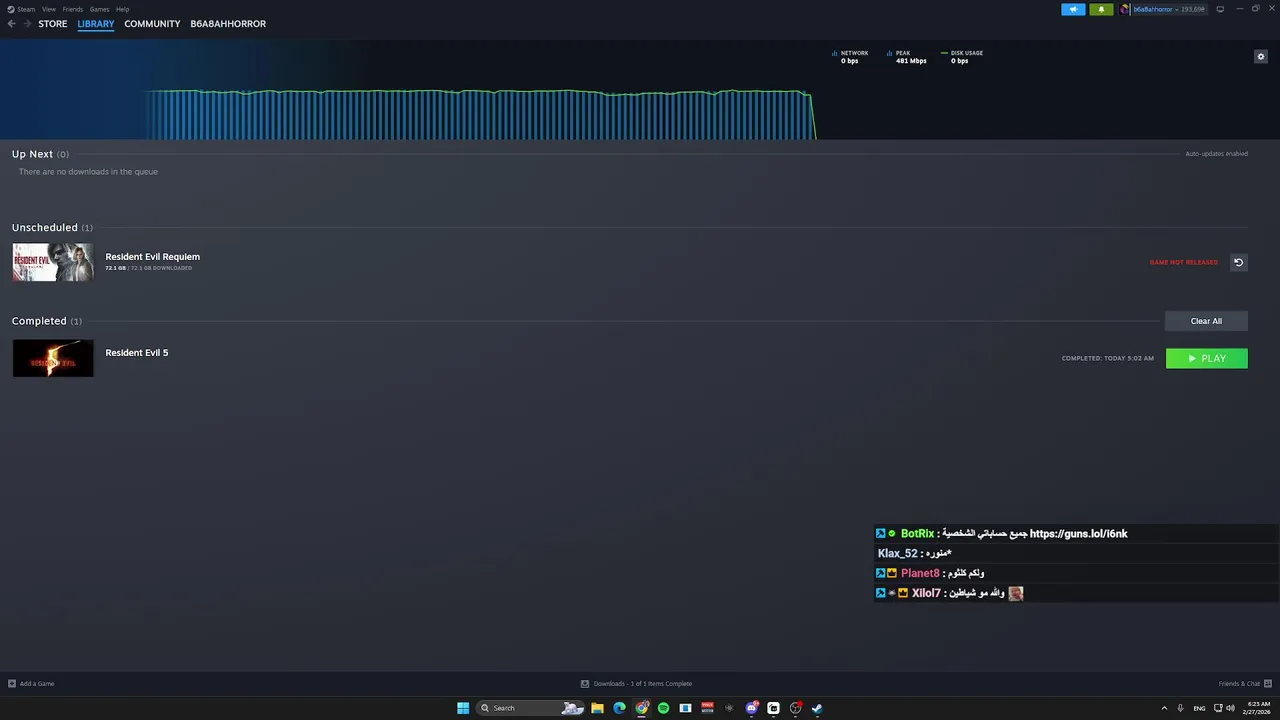Click the GAME NOT RELEASED status text
The height and width of the screenshot is (720, 1280).
pos(1184,262)
